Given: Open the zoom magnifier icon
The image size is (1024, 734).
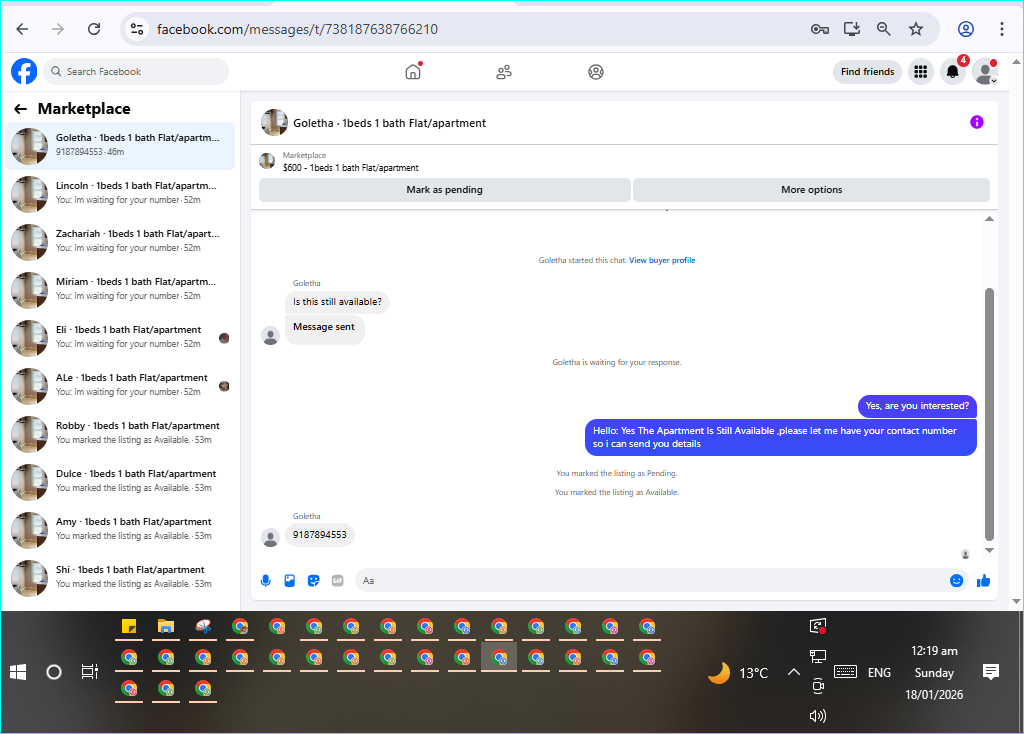Looking at the screenshot, I should [884, 29].
